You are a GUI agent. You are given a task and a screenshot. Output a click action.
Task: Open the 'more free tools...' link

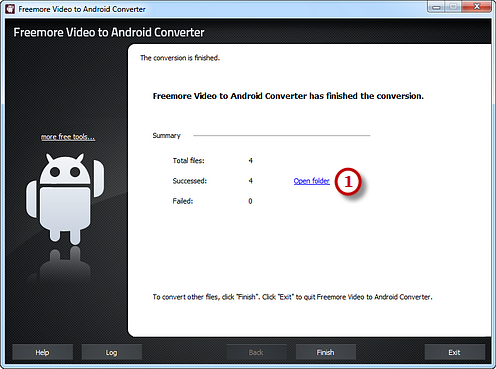coord(68,137)
